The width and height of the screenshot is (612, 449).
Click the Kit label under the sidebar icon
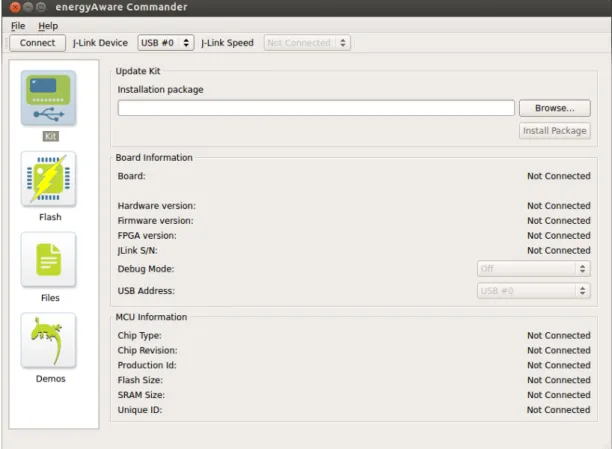(x=50, y=136)
